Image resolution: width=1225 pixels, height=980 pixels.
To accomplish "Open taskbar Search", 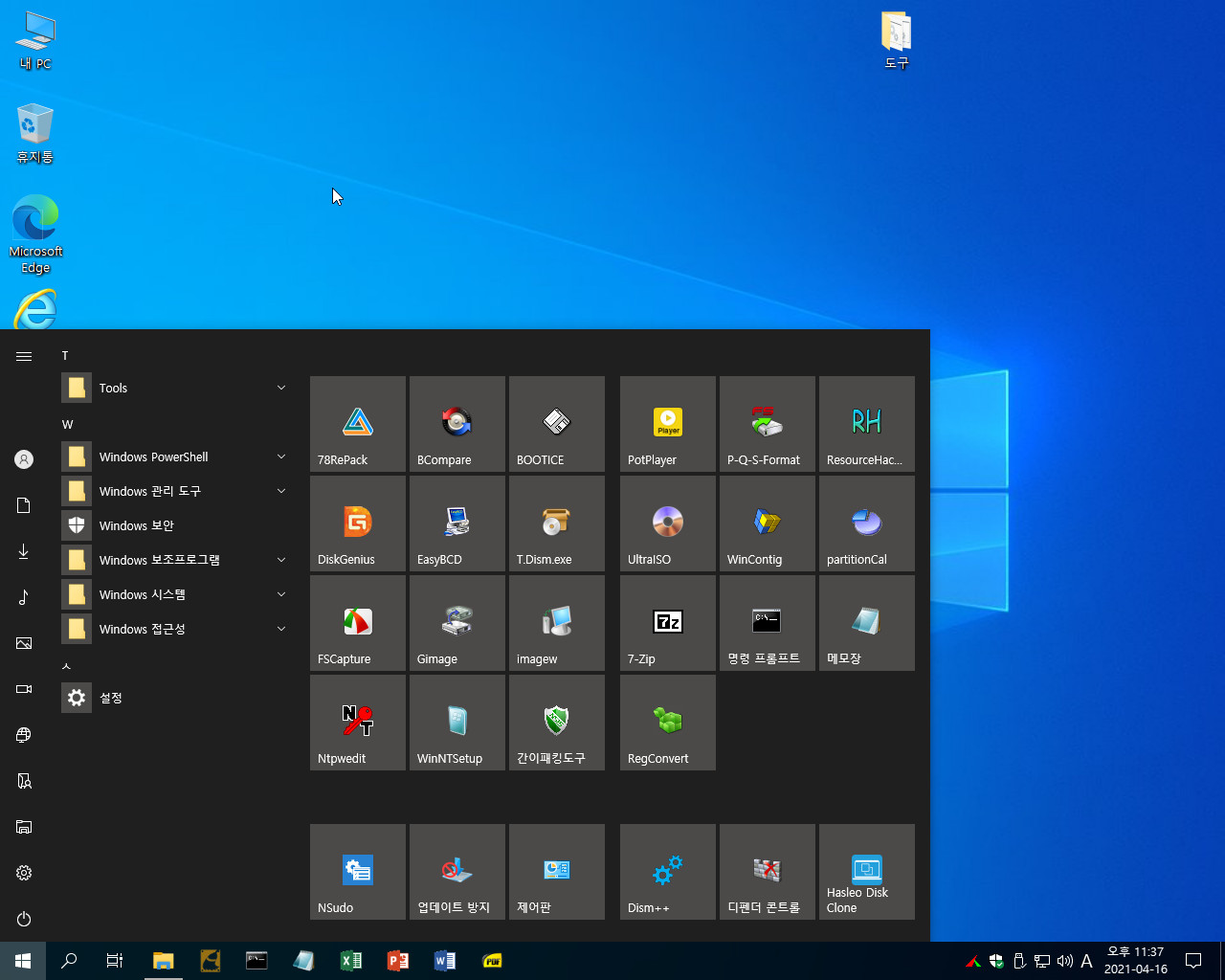I will pyautogui.click(x=69, y=961).
